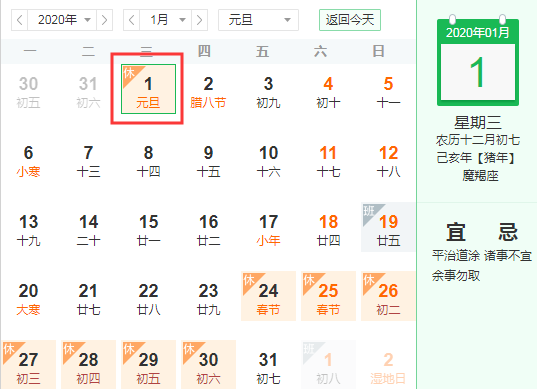Go to next month arrow
Screen dimensions: 537x389
point(199,20)
